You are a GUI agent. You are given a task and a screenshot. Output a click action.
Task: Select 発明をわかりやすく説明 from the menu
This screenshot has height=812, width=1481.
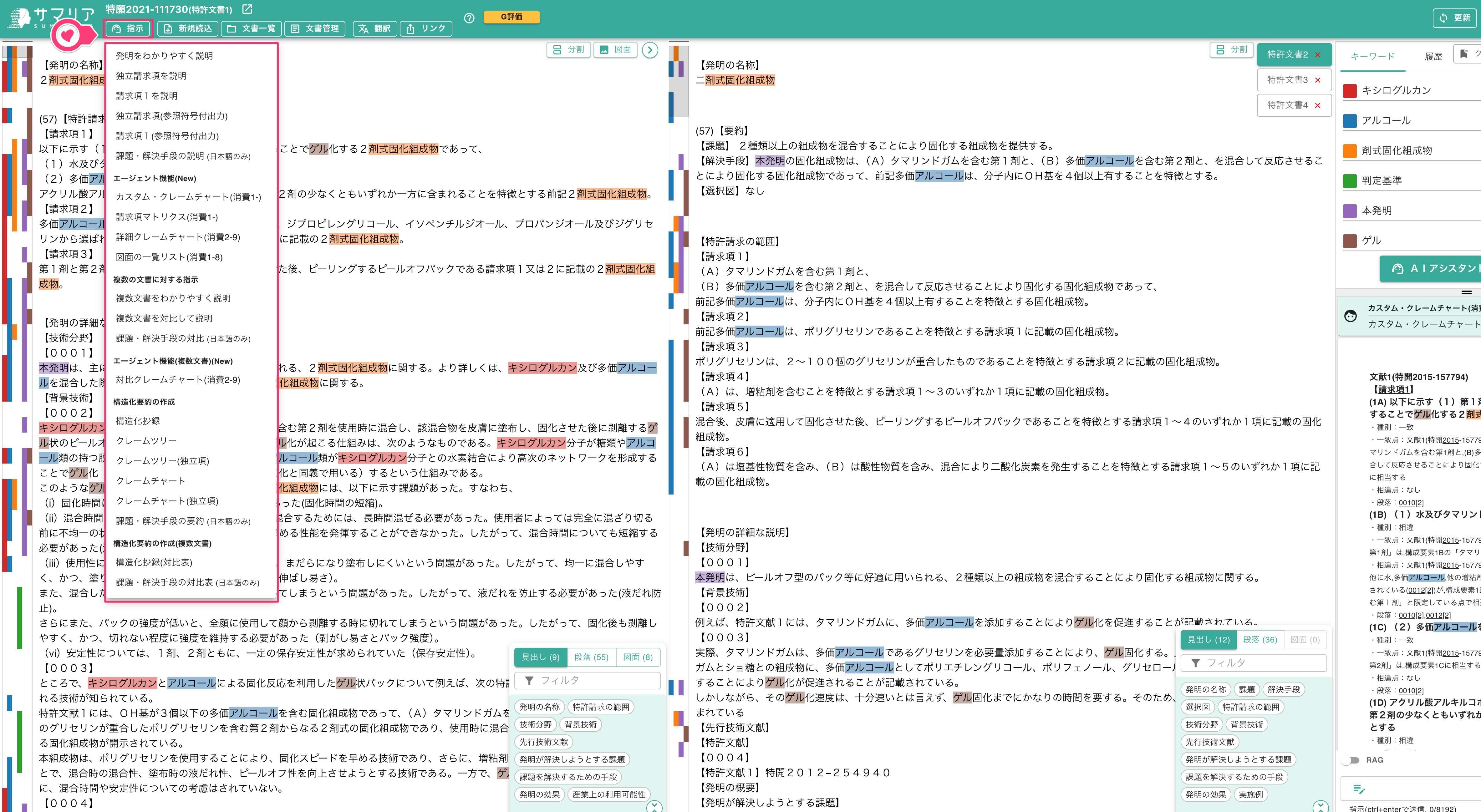pyautogui.click(x=165, y=56)
